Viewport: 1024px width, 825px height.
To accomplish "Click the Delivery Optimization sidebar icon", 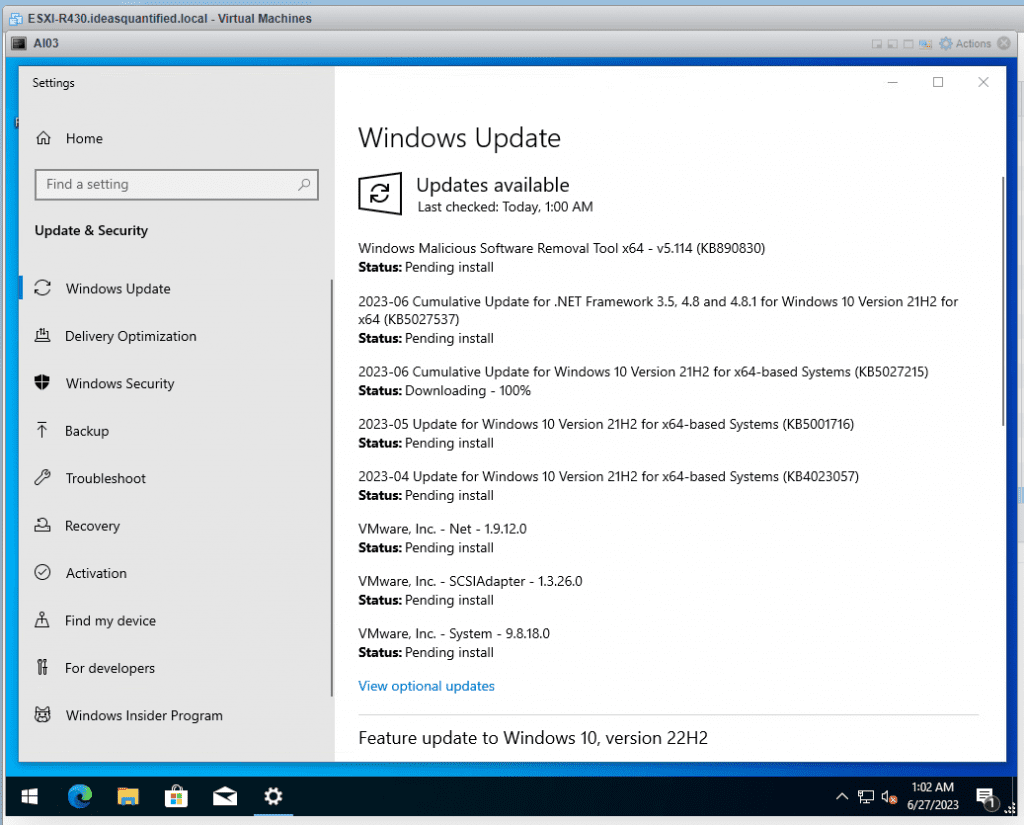I will point(42,336).
